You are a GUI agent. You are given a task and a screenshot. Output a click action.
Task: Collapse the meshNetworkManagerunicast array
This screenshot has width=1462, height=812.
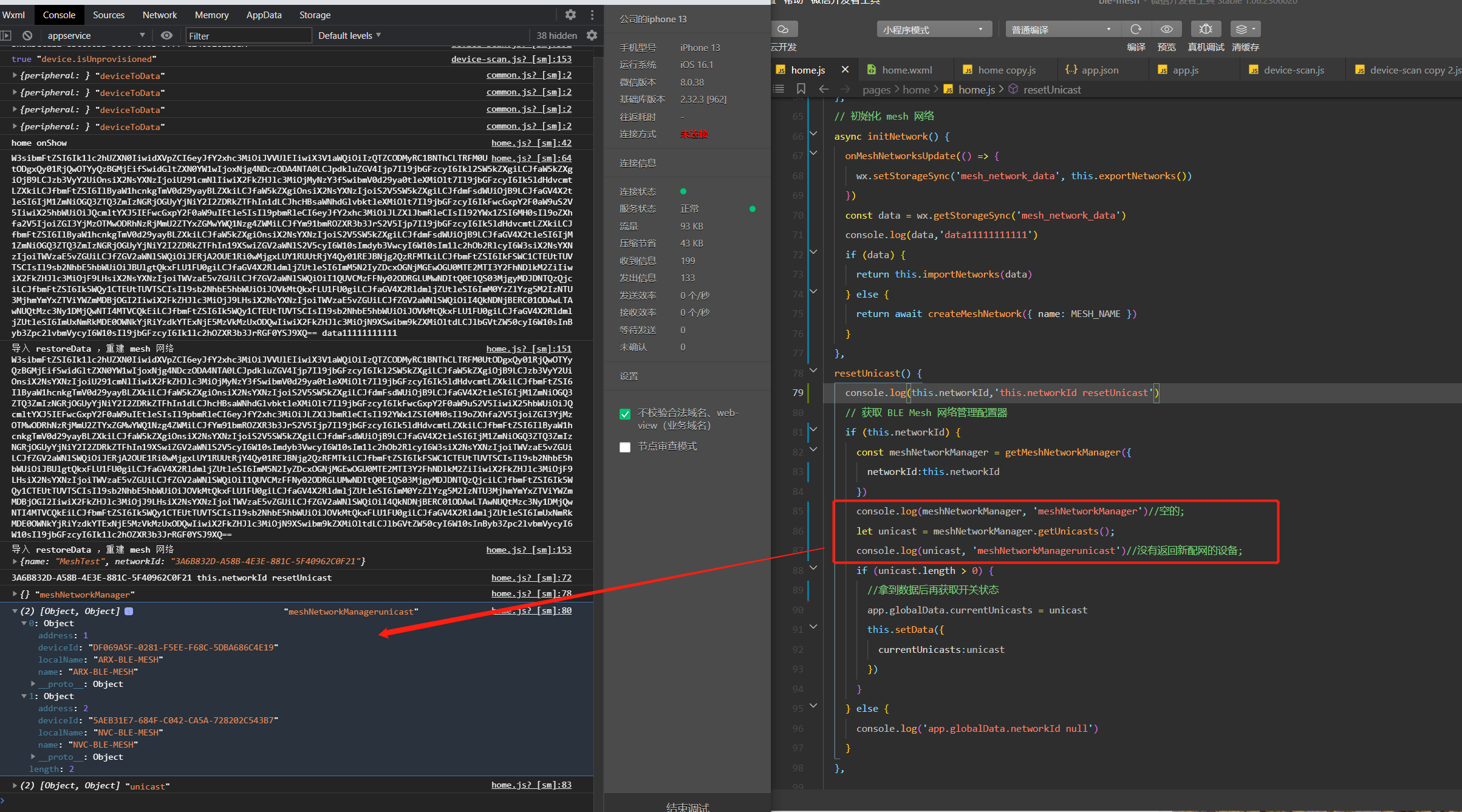click(15, 612)
